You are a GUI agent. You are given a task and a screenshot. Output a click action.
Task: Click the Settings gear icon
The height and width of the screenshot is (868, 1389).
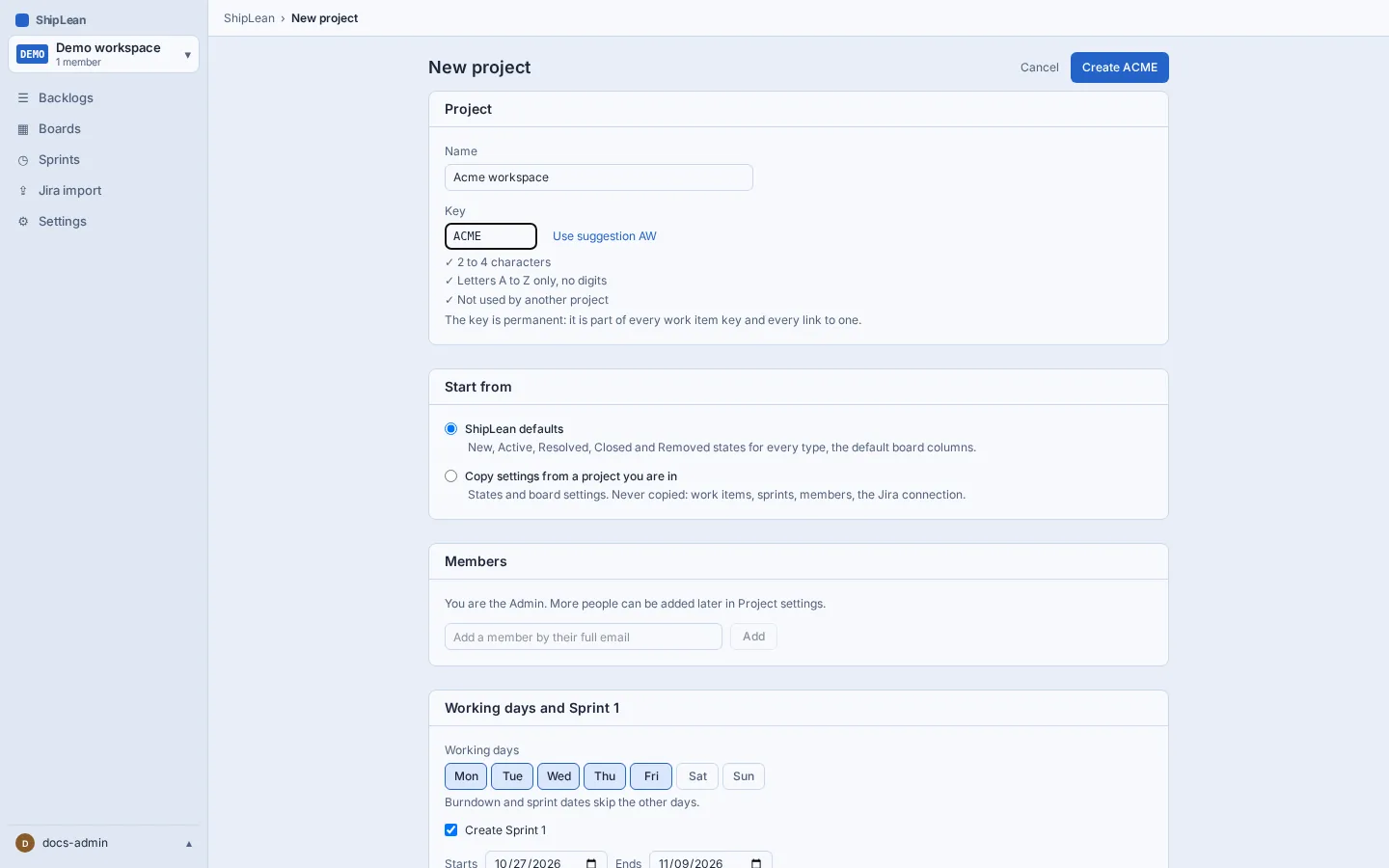tap(23, 222)
